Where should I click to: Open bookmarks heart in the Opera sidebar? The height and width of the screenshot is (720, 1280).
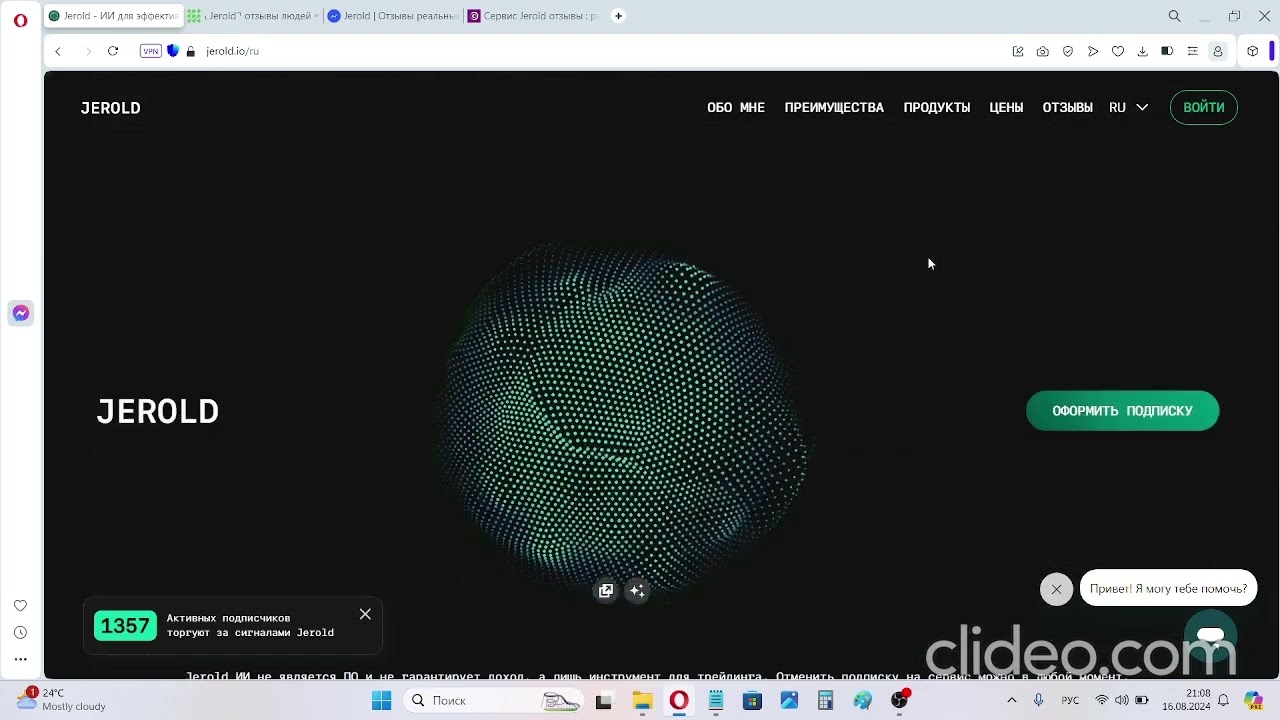point(20,606)
